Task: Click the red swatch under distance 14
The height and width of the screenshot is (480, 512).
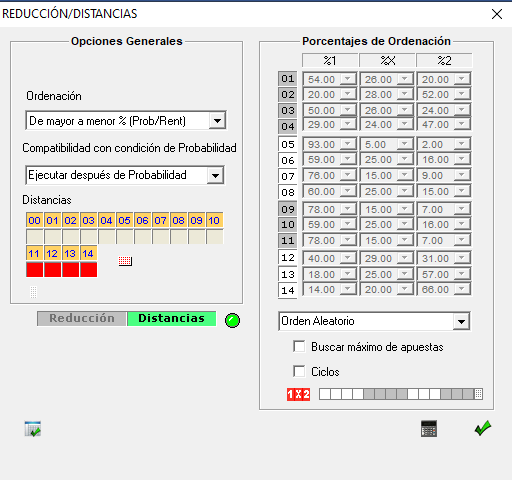Action: (x=89, y=269)
